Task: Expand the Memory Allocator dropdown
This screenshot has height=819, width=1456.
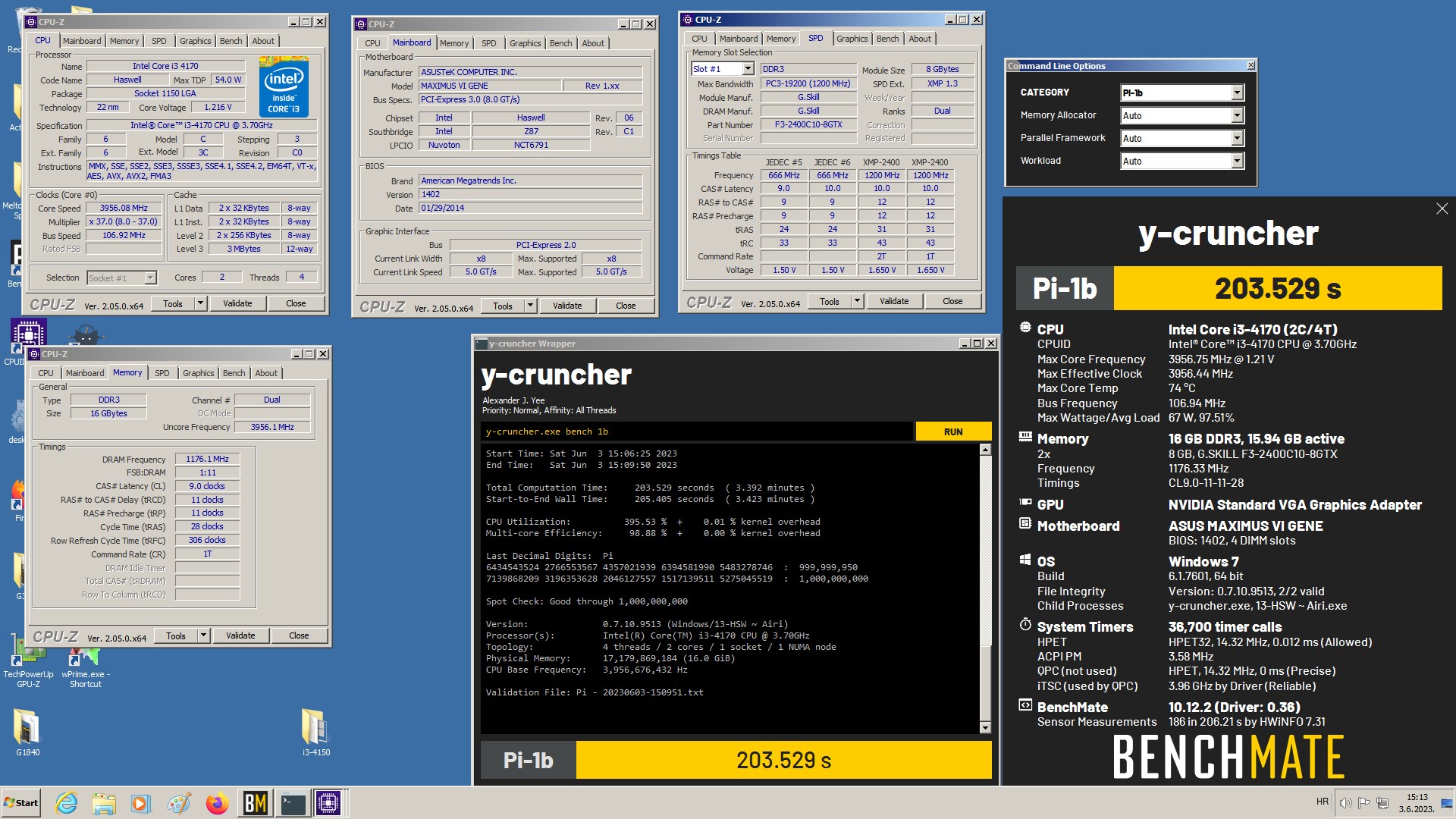Action: [1237, 115]
